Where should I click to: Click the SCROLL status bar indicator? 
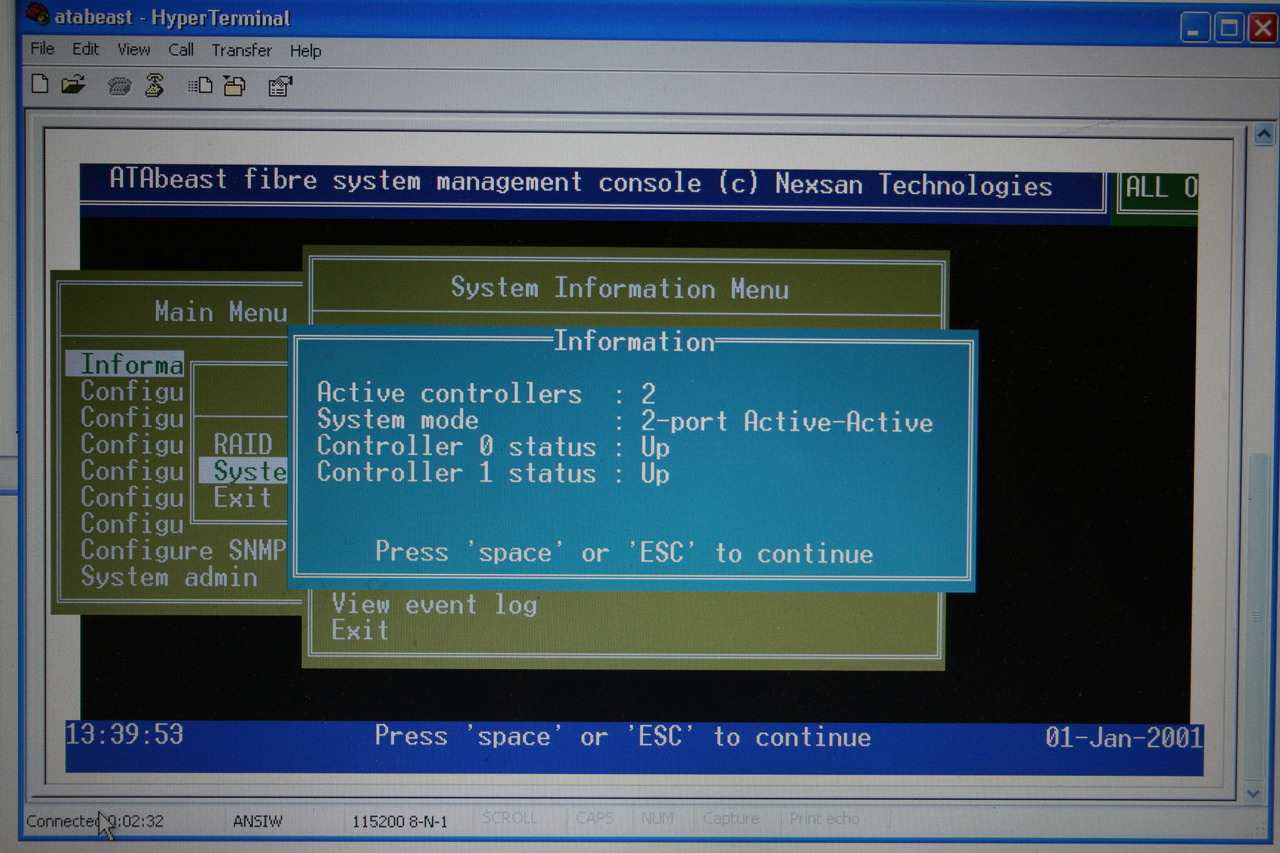coord(509,818)
